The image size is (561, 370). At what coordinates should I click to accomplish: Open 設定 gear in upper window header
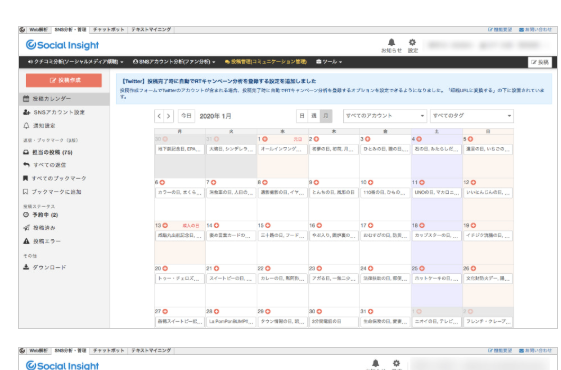(413, 46)
